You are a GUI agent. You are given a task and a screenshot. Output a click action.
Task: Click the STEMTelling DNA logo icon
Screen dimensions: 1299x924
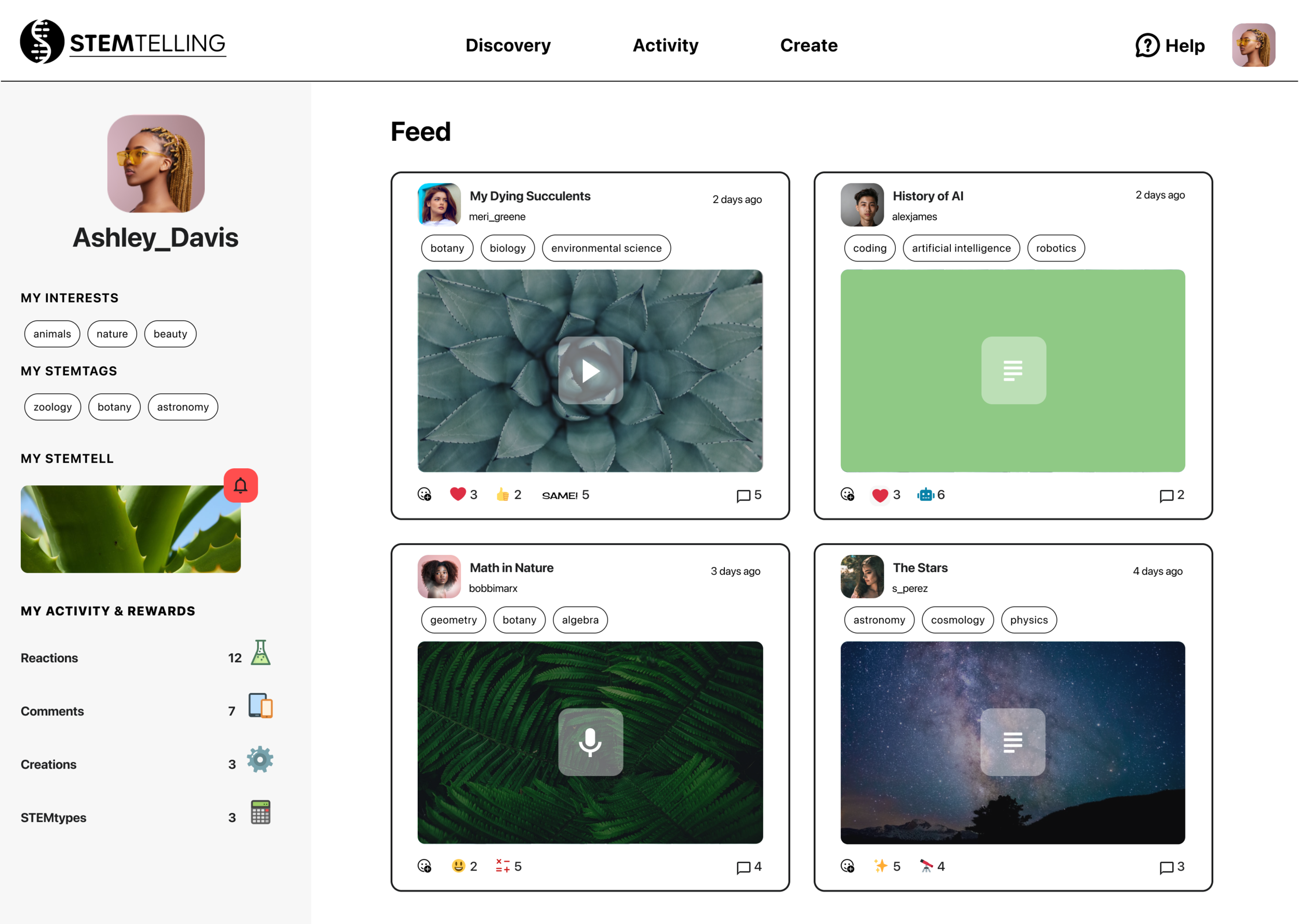coord(42,42)
